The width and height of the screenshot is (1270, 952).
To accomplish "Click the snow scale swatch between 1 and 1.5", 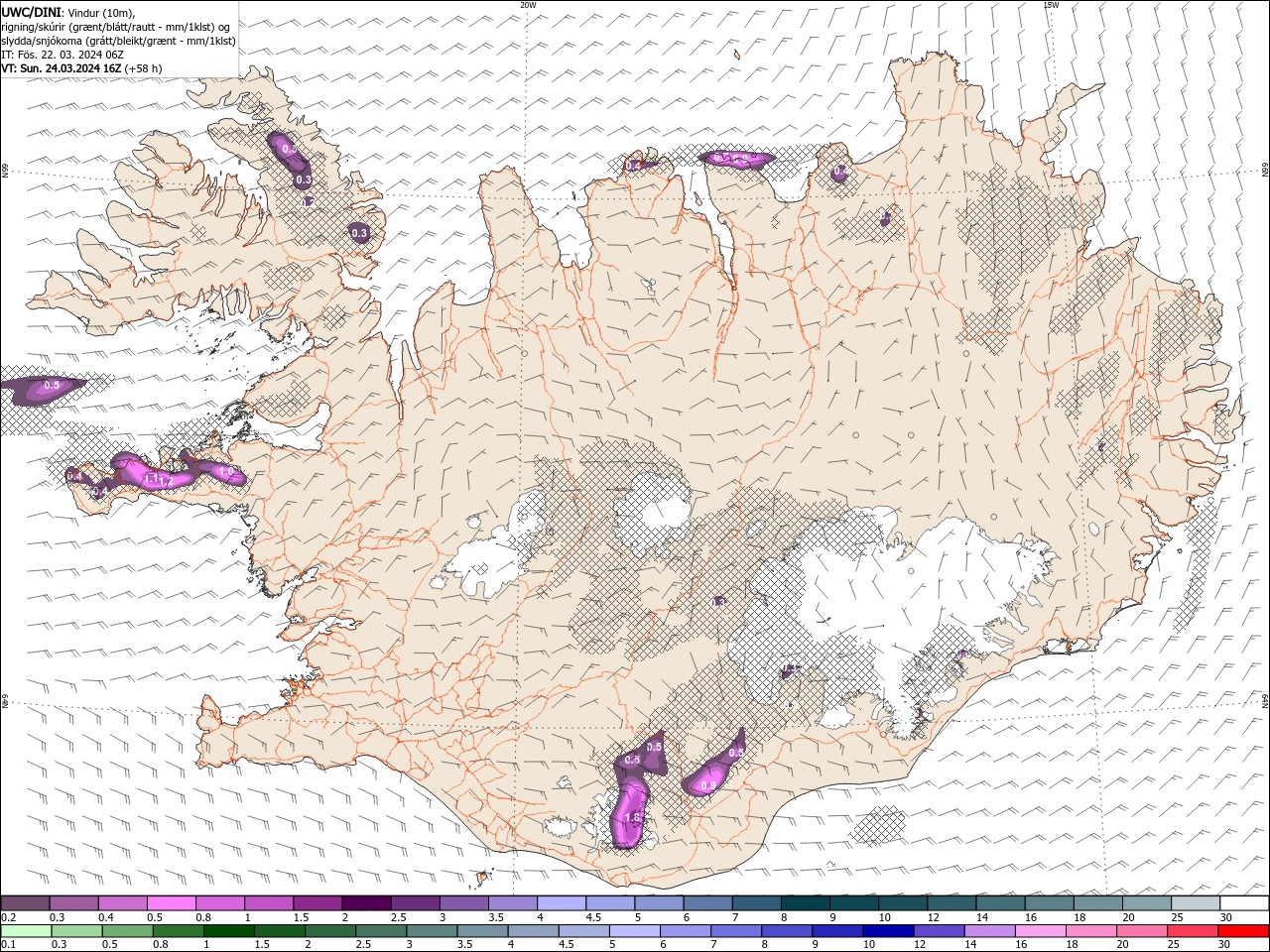I will click(268, 903).
